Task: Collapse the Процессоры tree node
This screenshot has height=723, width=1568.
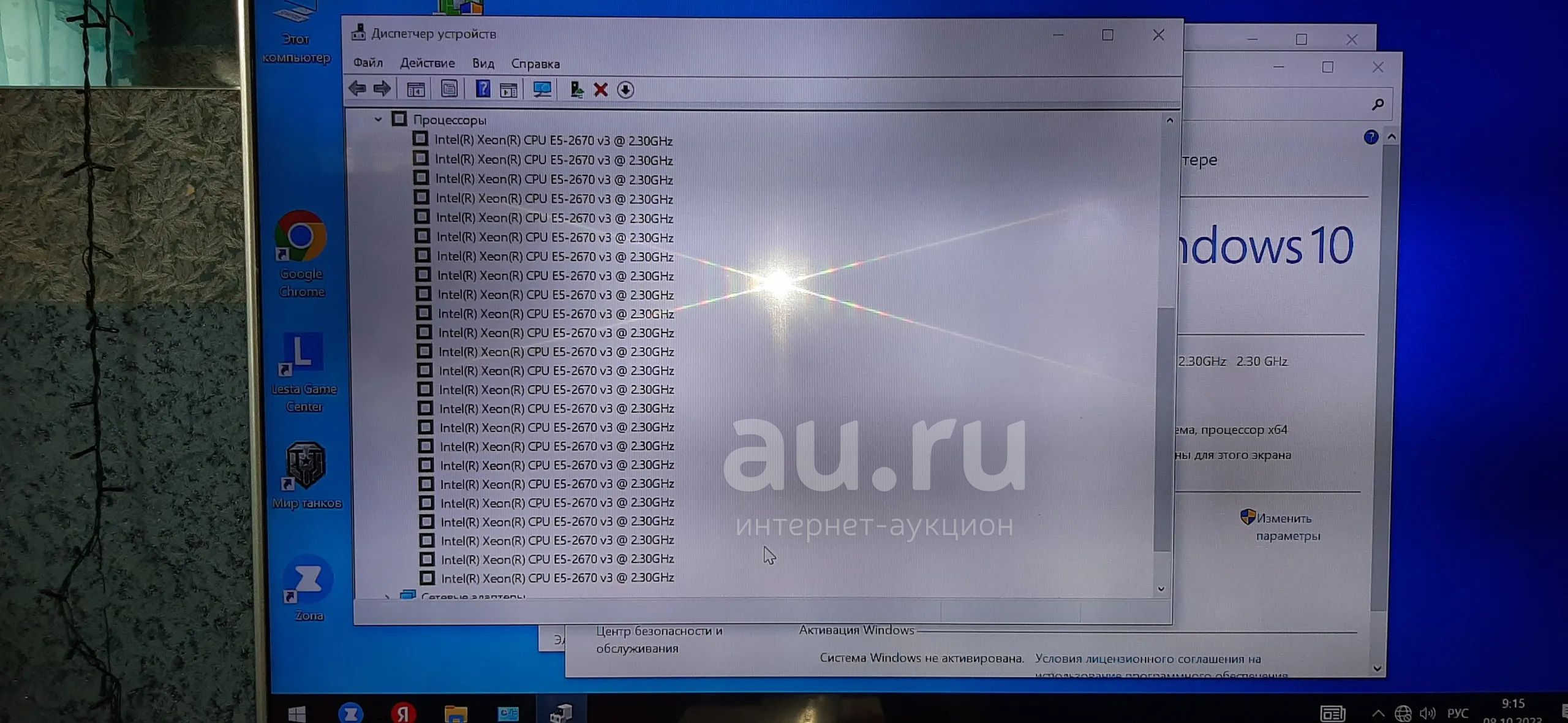Action: 378,119
